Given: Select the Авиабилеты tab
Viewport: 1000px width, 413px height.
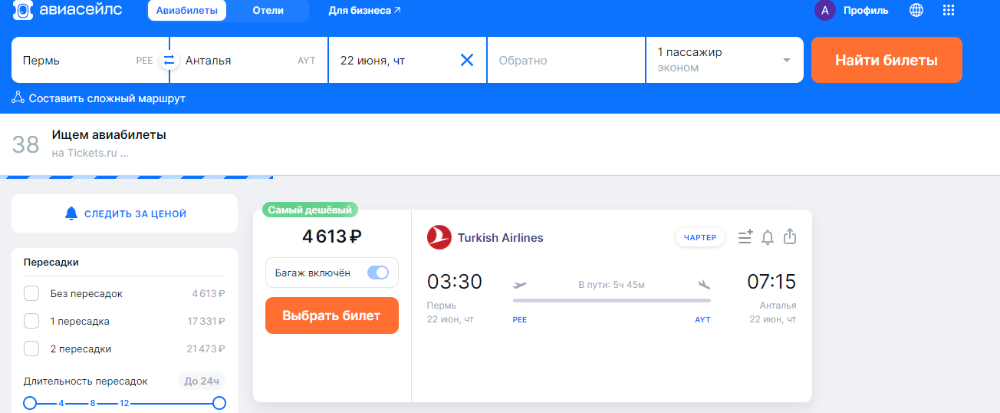Looking at the screenshot, I should [x=187, y=10].
